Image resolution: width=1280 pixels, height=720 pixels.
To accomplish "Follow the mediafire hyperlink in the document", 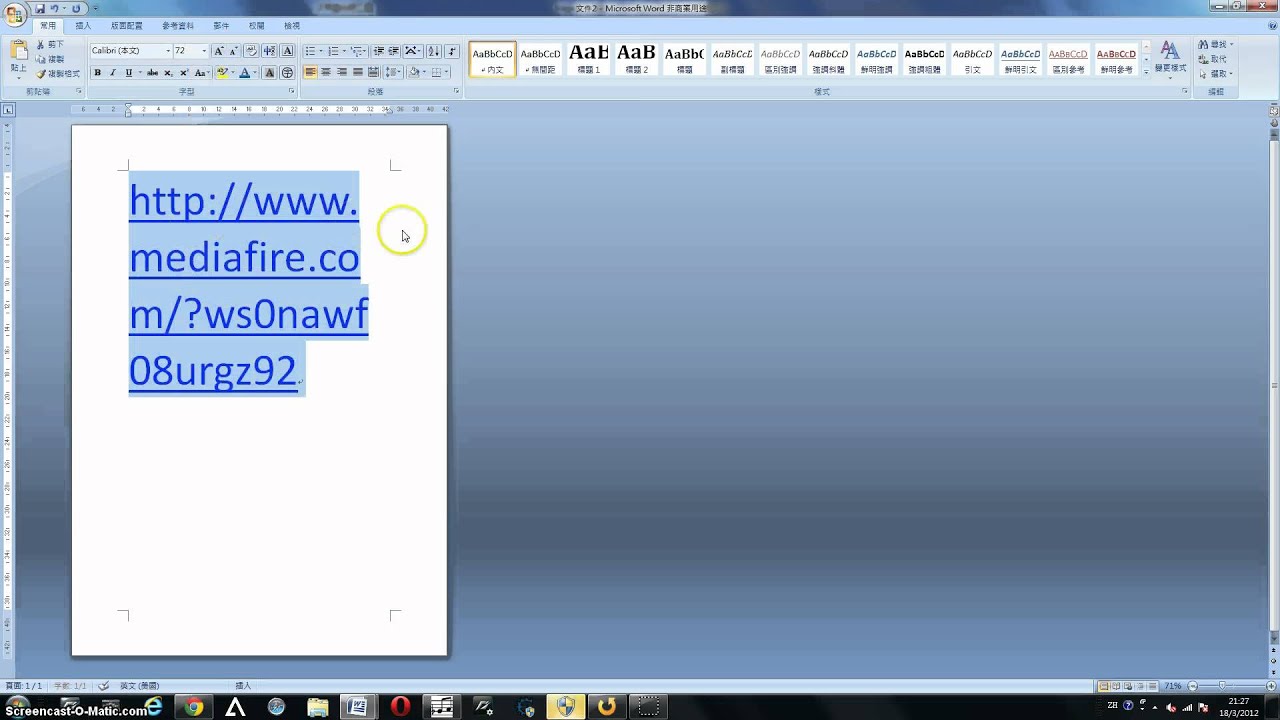I will pyautogui.click(x=248, y=285).
